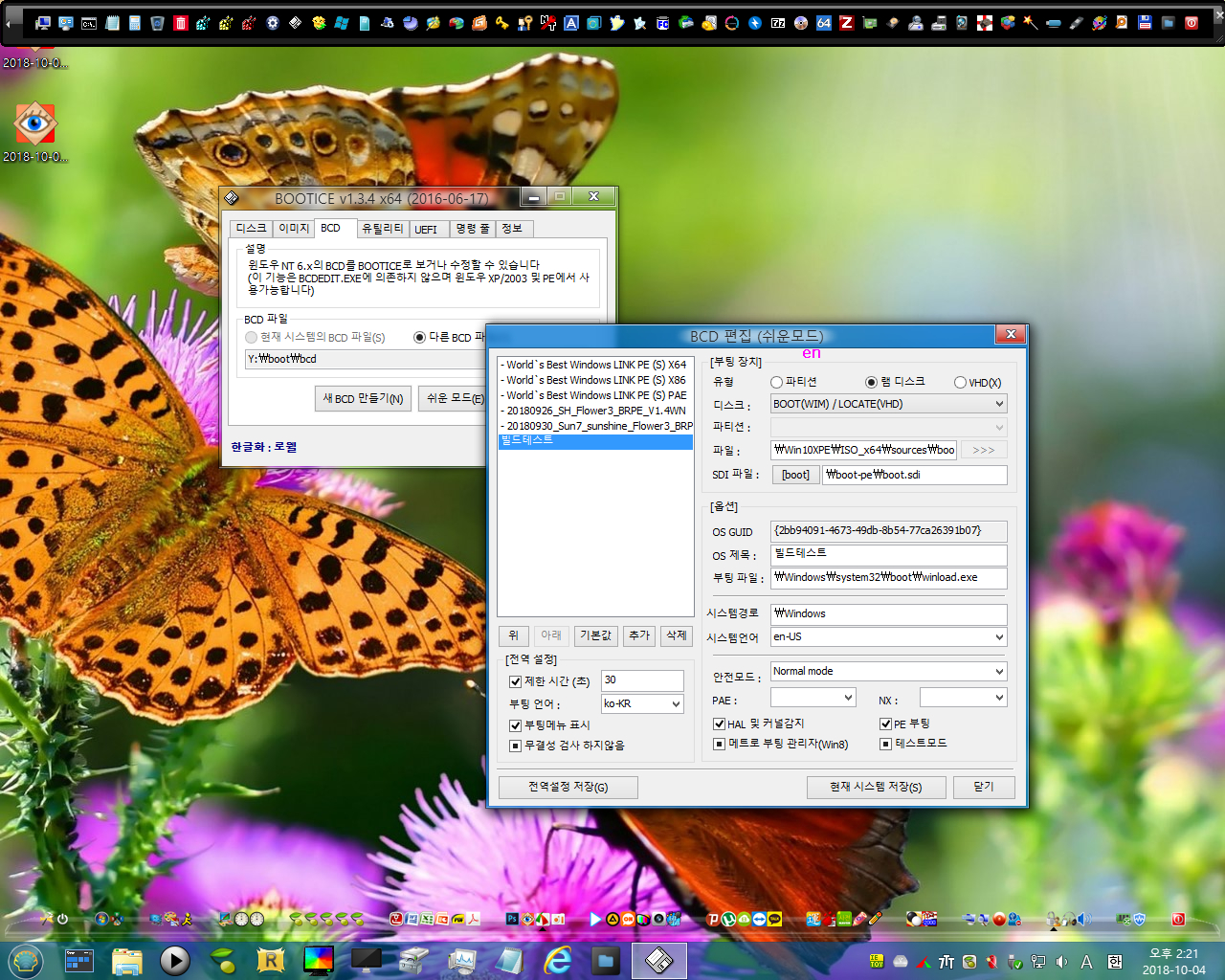This screenshot has width=1225, height=980.
Task: Toggle the HAL 및 커널감지 checkbox
Action: (x=719, y=724)
